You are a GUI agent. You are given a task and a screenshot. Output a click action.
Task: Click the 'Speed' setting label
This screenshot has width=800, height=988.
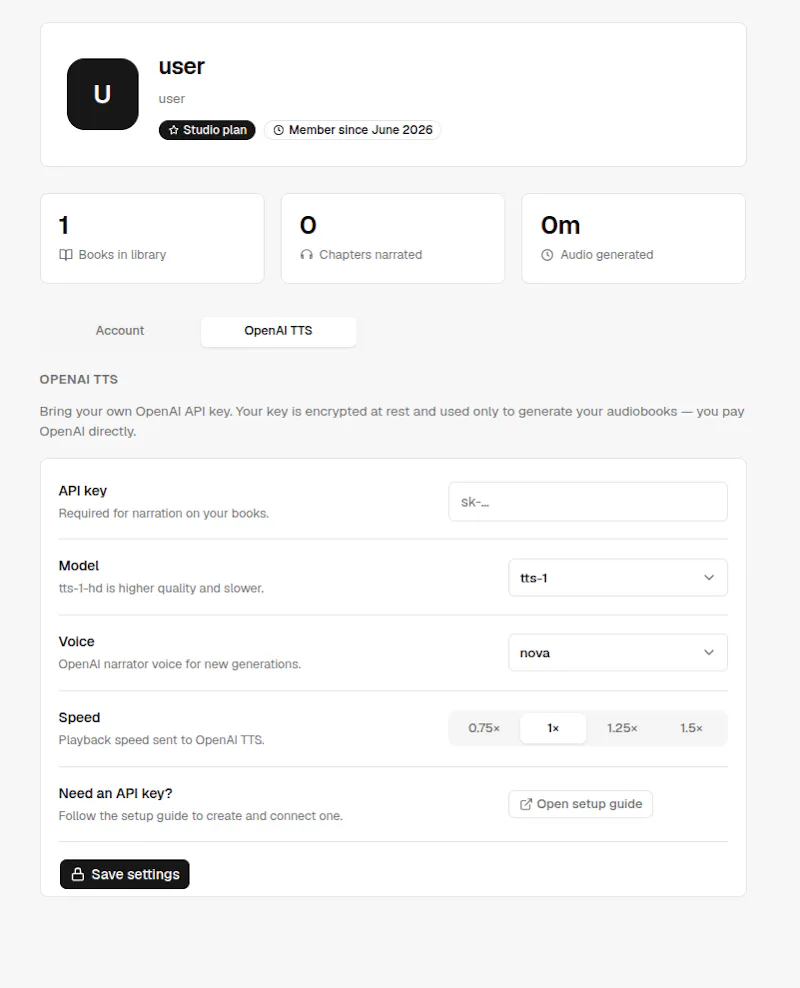pyautogui.click(x=79, y=718)
